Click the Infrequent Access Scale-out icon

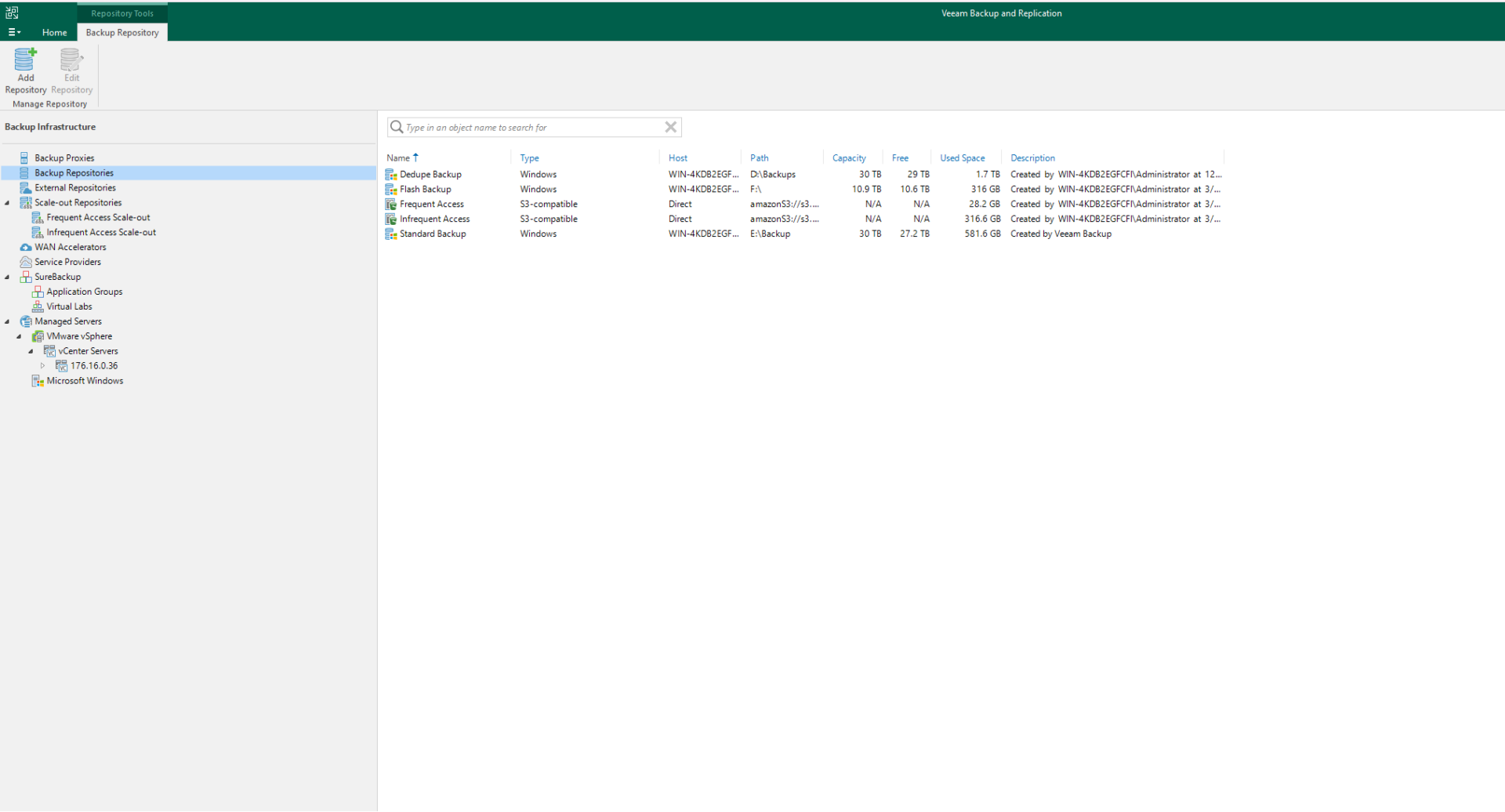[37, 232]
